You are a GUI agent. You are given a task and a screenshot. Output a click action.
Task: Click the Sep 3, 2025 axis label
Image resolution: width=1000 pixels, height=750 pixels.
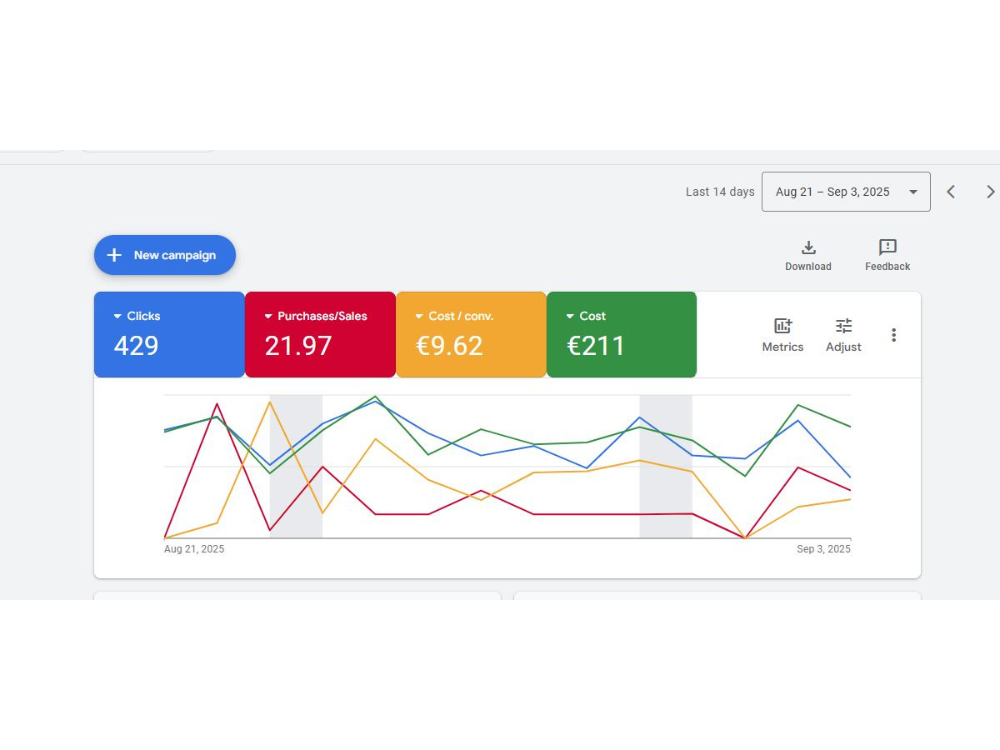[x=823, y=548]
